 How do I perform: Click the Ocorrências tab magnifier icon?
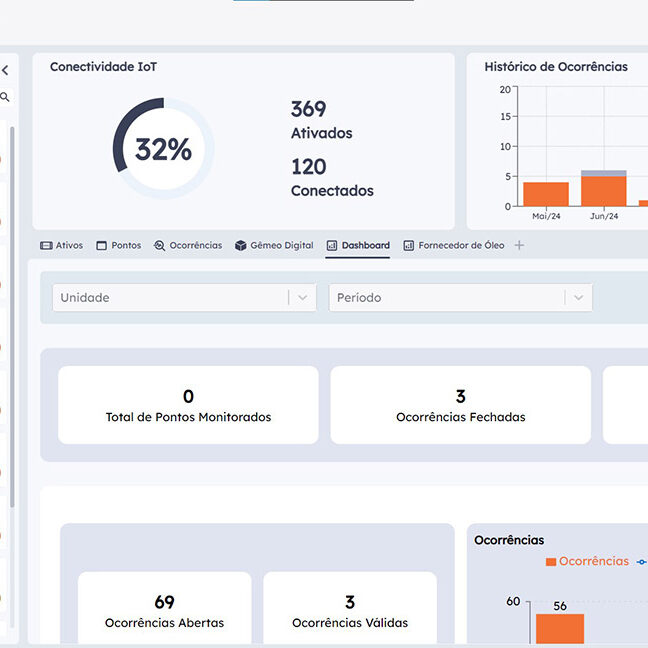(160, 245)
